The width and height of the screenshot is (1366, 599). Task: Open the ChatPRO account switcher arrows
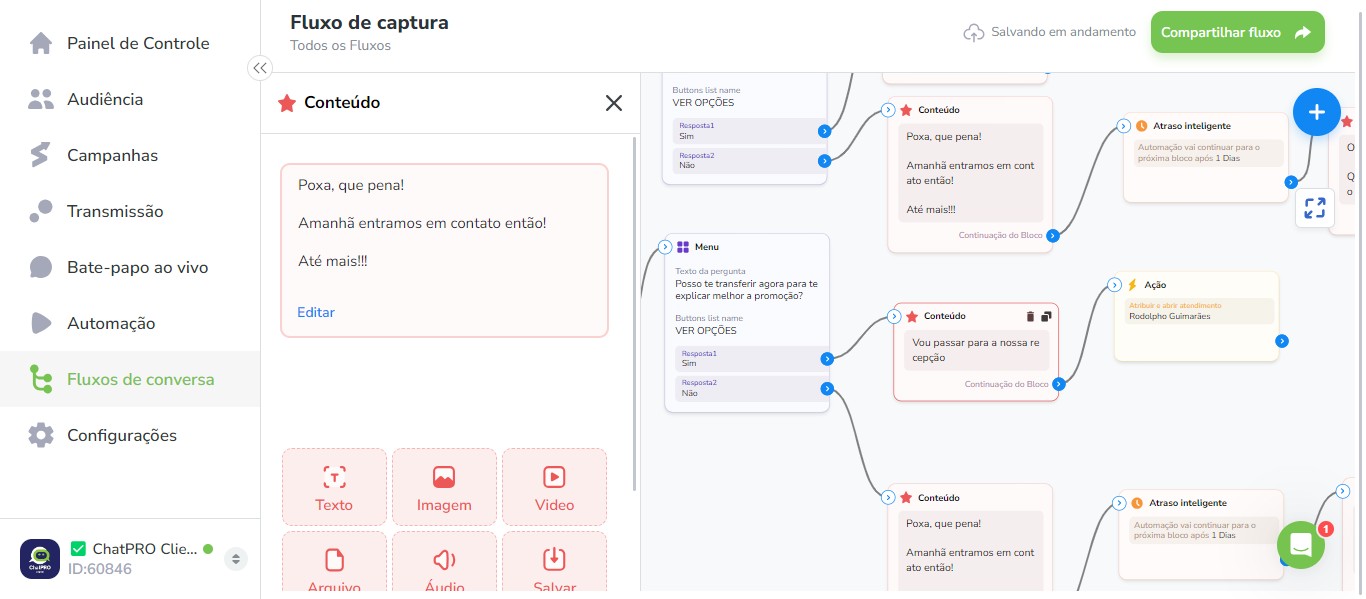click(236, 559)
